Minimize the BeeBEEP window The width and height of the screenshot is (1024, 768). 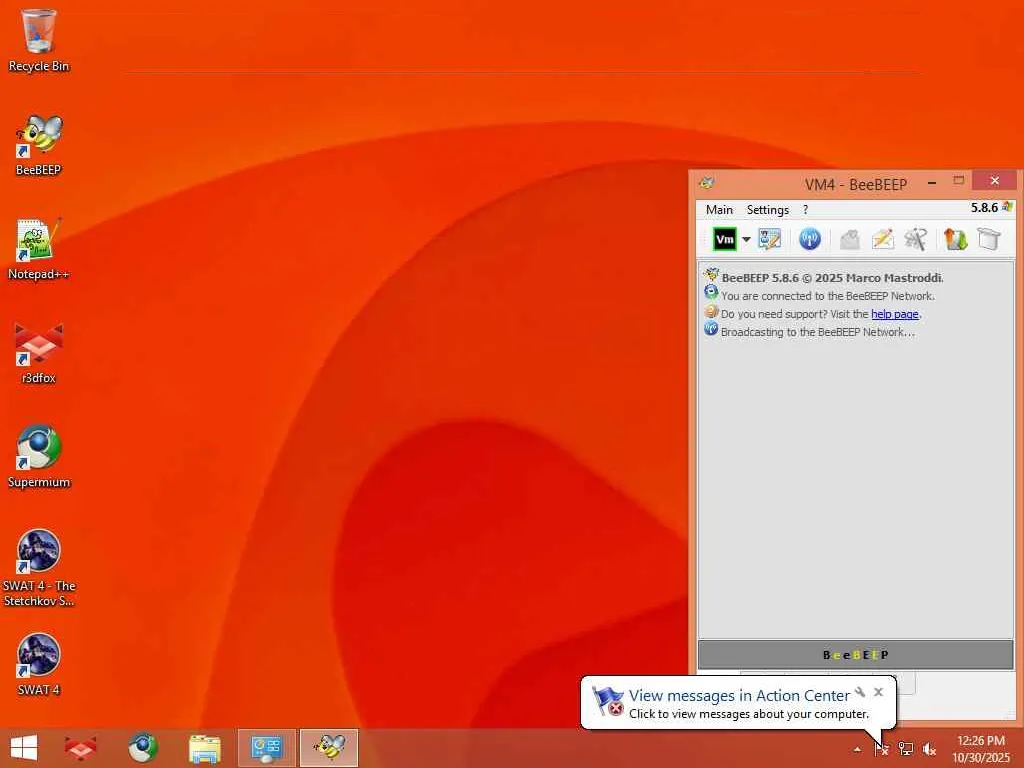tap(932, 182)
